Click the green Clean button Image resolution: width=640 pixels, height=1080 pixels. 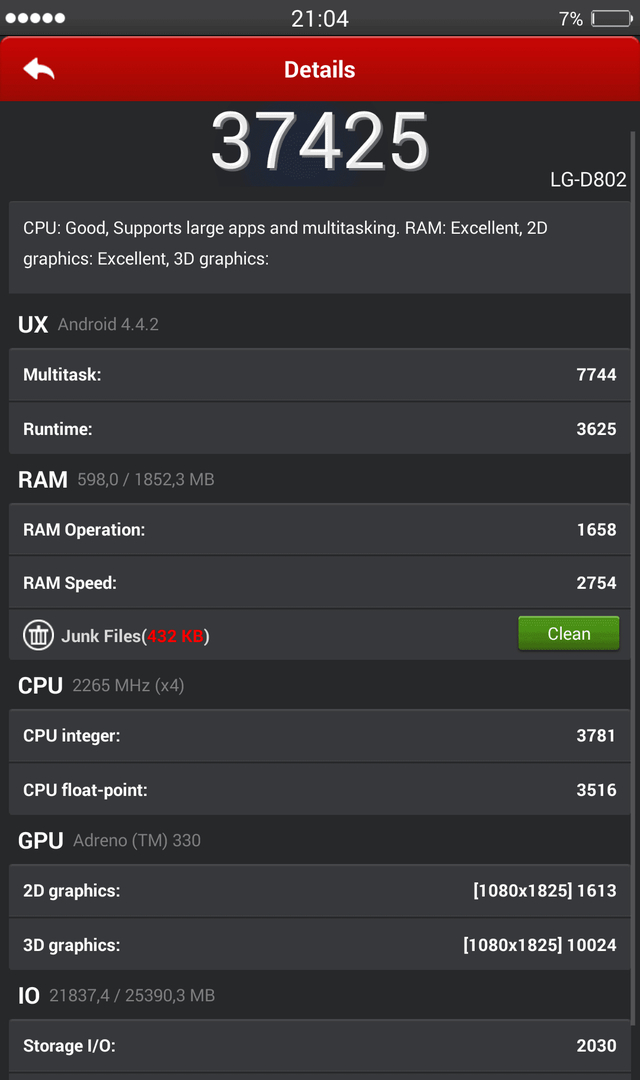pyautogui.click(x=568, y=634)
